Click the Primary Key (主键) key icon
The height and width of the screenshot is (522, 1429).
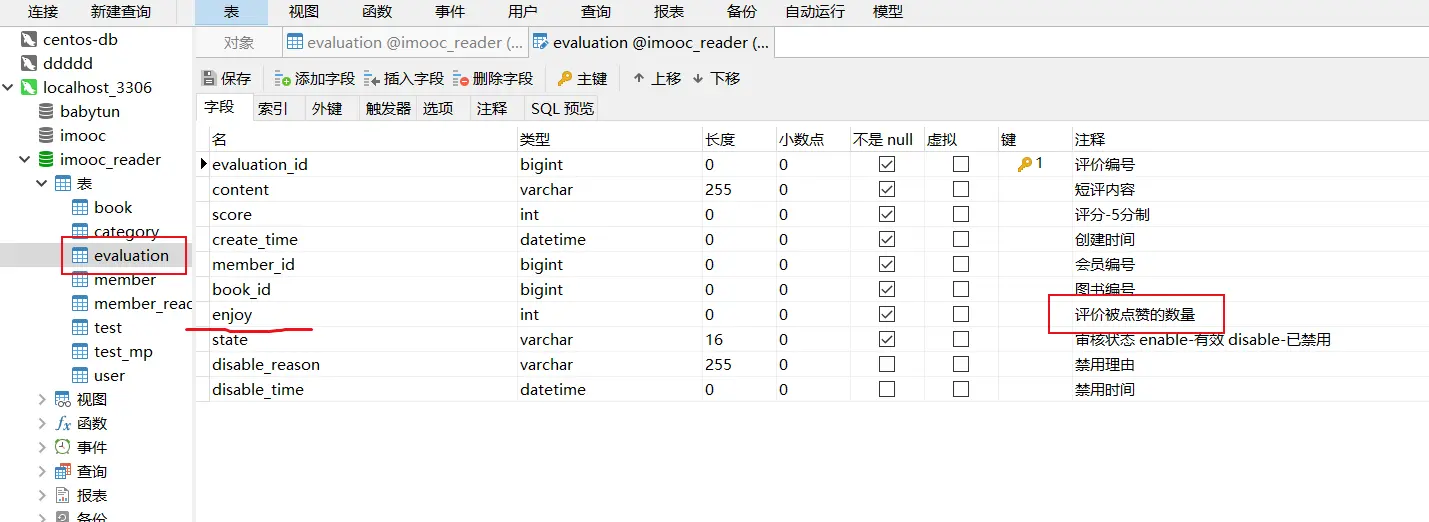point(565,78)
